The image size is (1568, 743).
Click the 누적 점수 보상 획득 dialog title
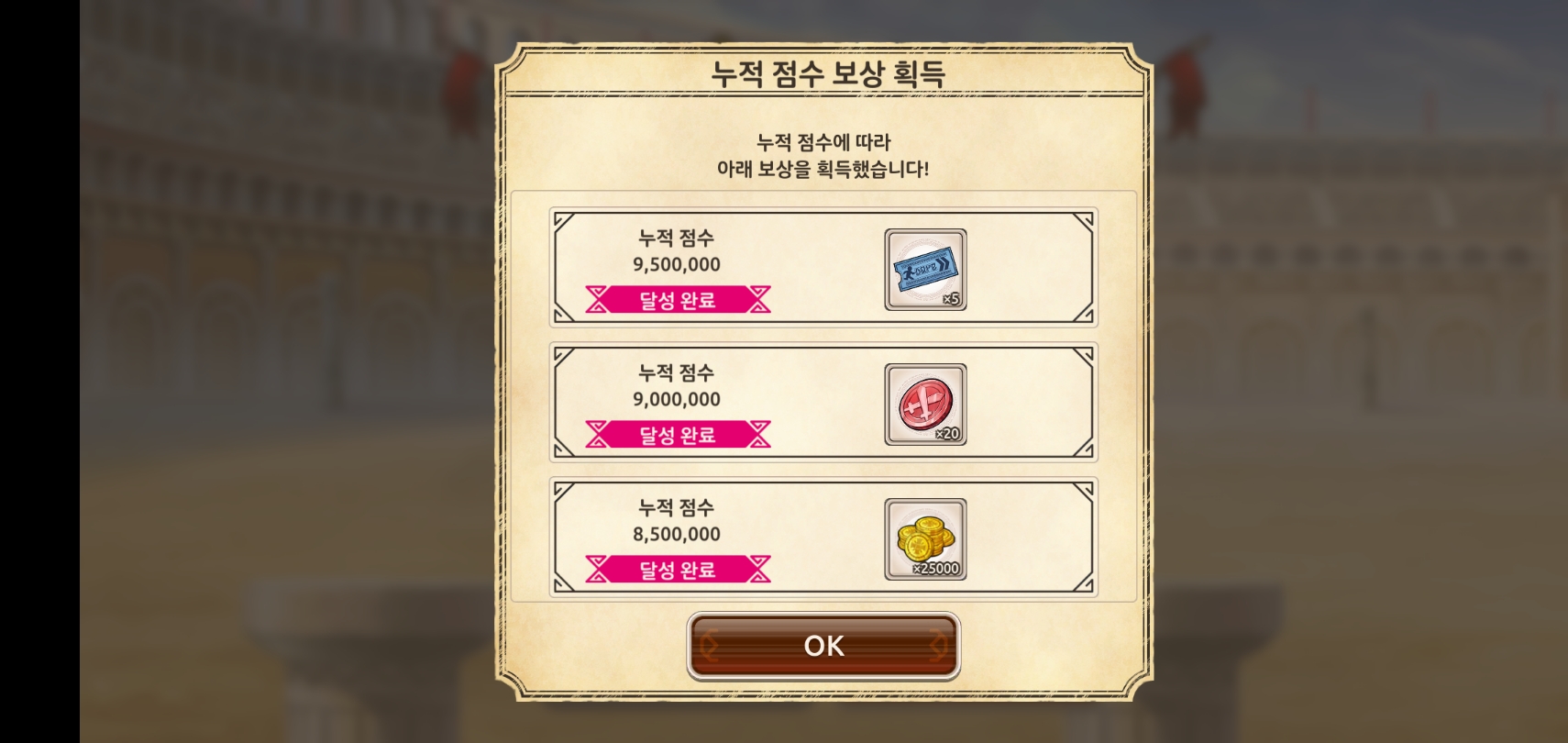827,73
